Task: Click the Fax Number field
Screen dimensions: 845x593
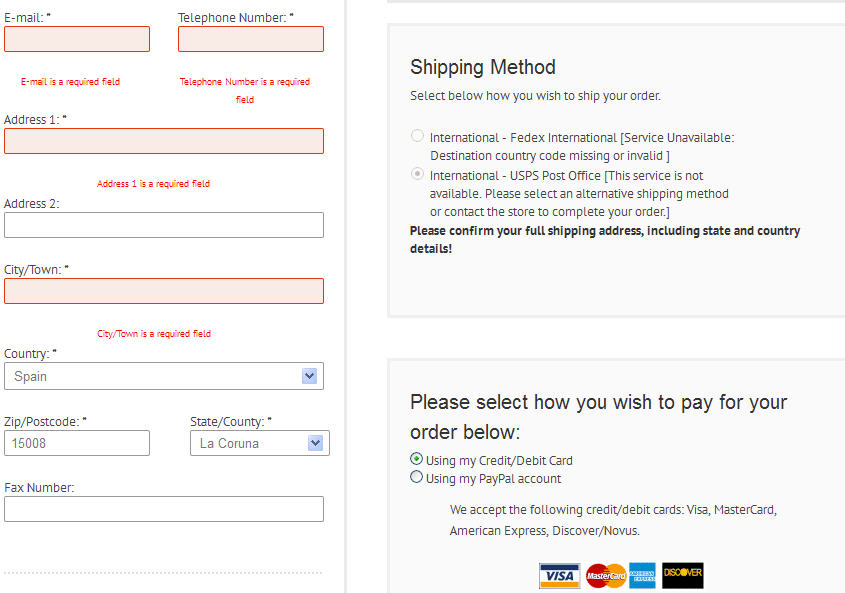Action: (164, 509)
